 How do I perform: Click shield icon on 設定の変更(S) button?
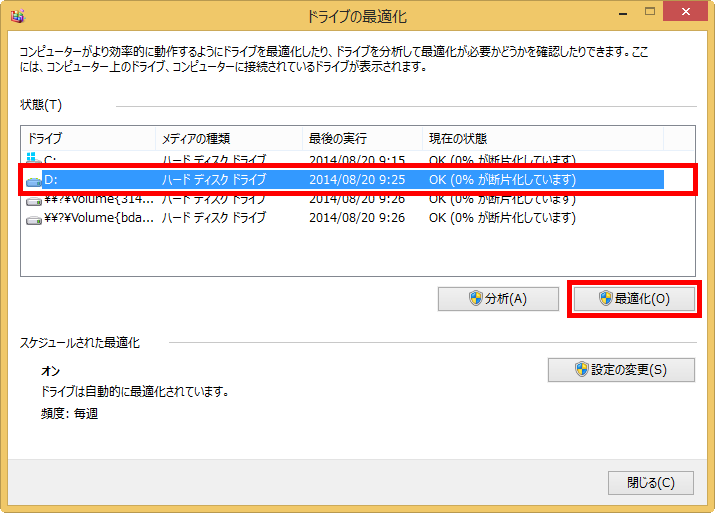click(581, 369)
